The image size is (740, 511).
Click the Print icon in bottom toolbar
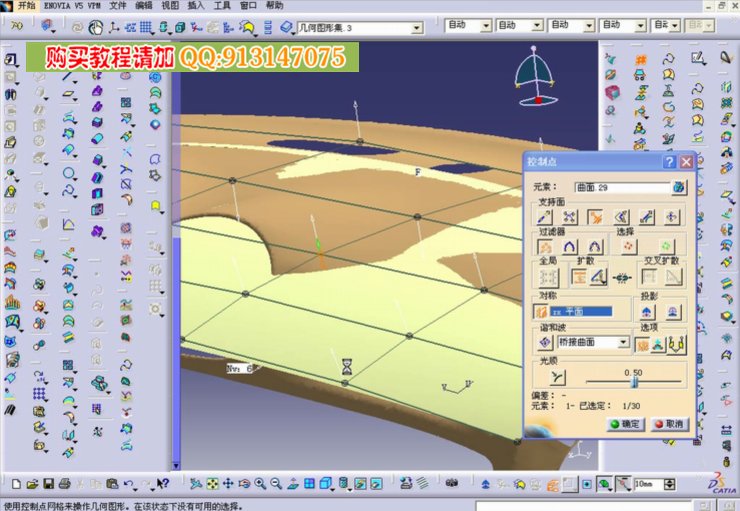(x=62, y=484)
